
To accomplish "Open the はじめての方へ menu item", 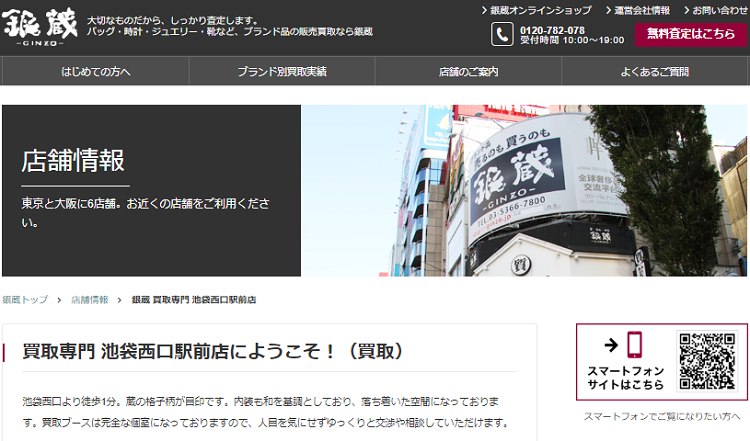I will click(96, 71).
